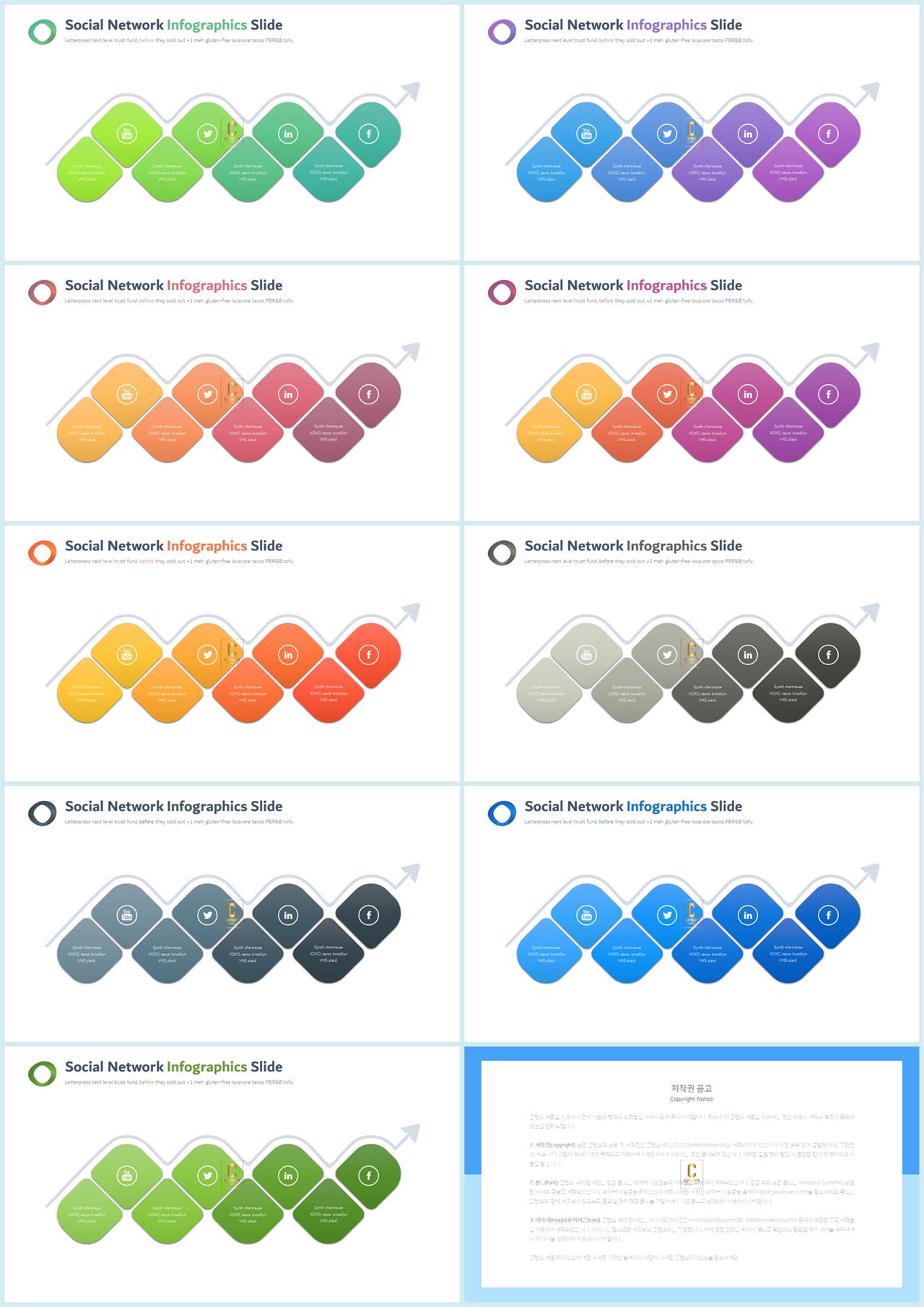Click the orange ring logo beside the slide title
Viewport: 924px width, 1307px height.
(x=42, y=552)
